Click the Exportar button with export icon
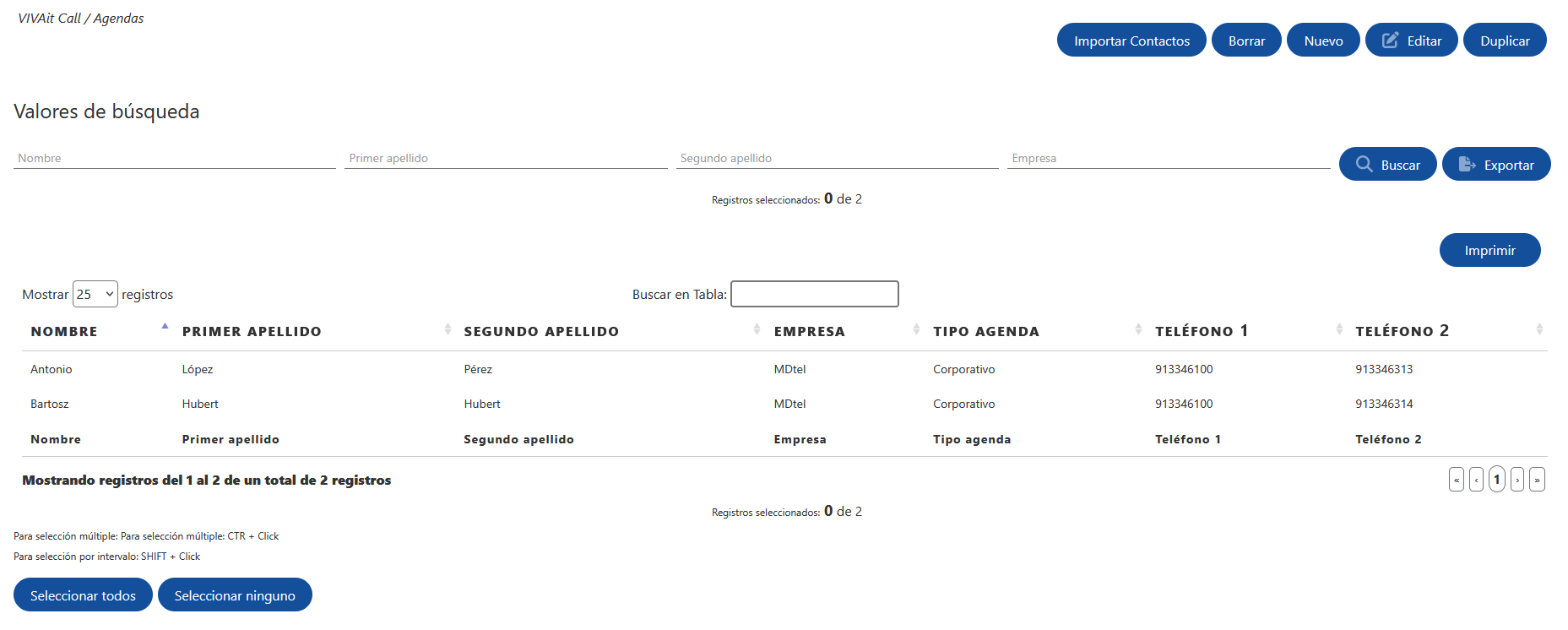The image size is (1568, 630). click(1495, 164)
